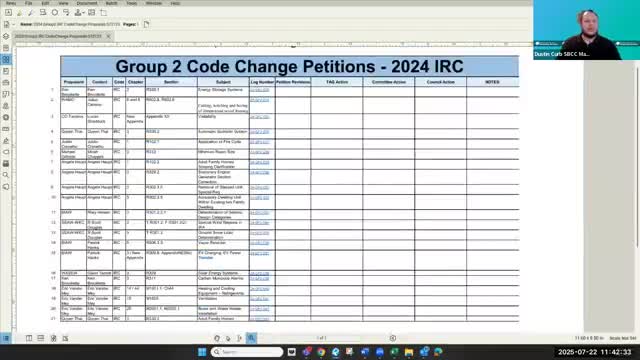Open the Document menu
640x360 pixels.
(x=87, y=3)
